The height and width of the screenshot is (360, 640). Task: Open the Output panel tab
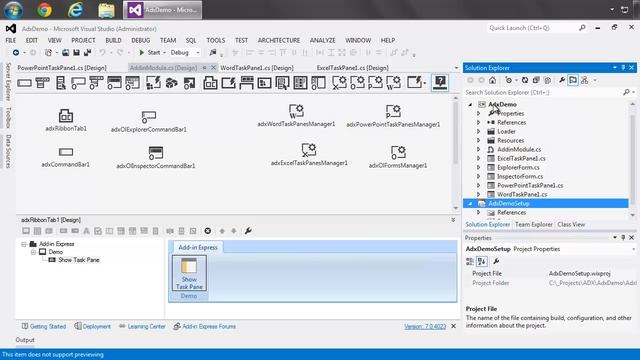tap(25, 340)
